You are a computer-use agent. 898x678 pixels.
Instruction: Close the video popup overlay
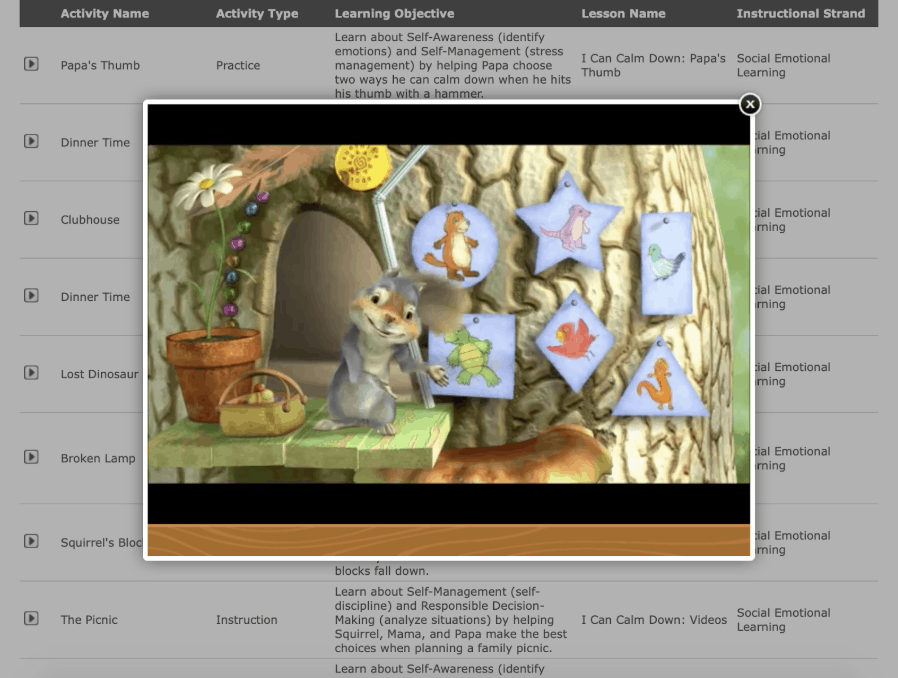[x=750, y=104]
